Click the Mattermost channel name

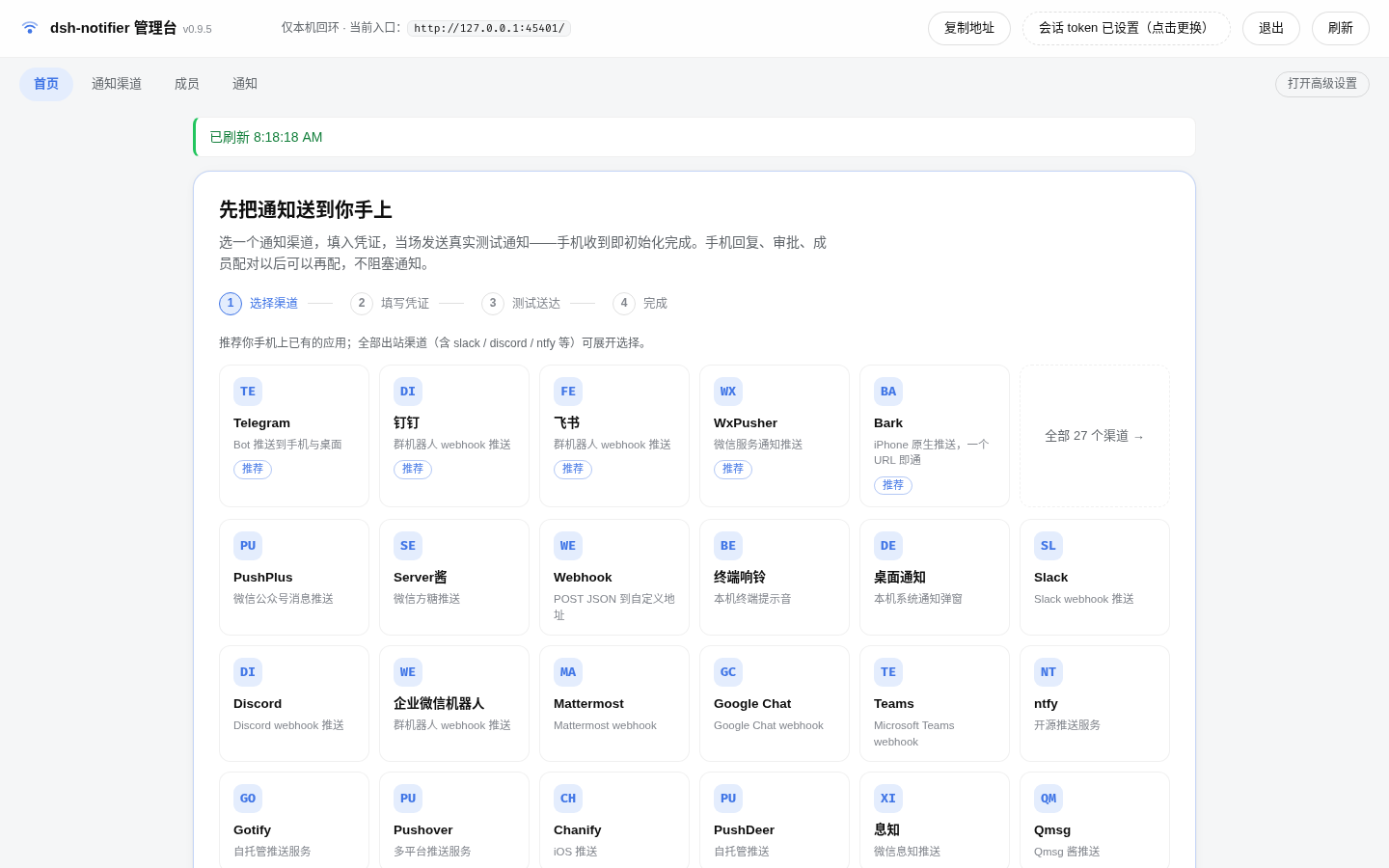pyautogui.click(x=588, y=704)
